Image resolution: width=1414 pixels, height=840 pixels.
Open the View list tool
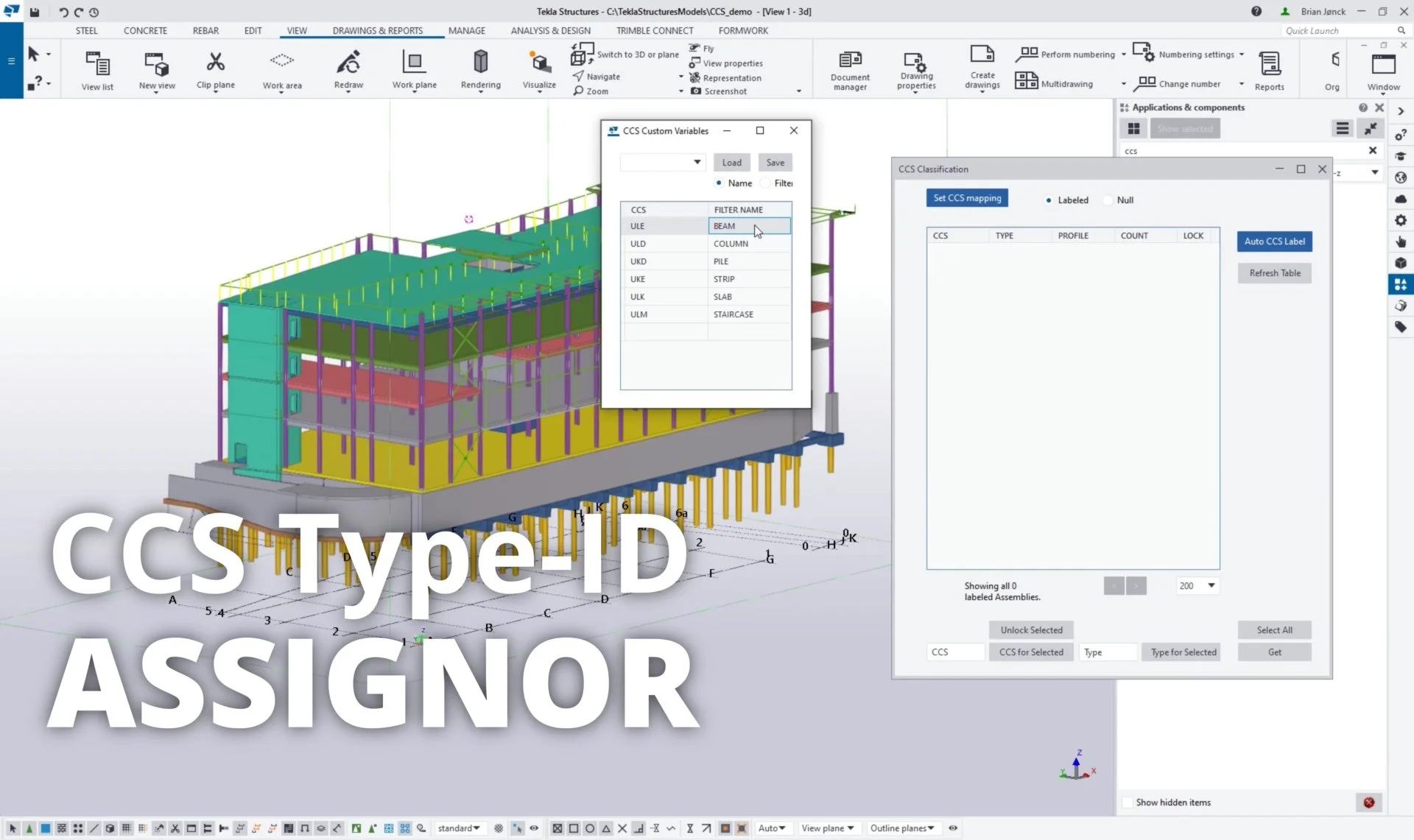tap(97, 71)
